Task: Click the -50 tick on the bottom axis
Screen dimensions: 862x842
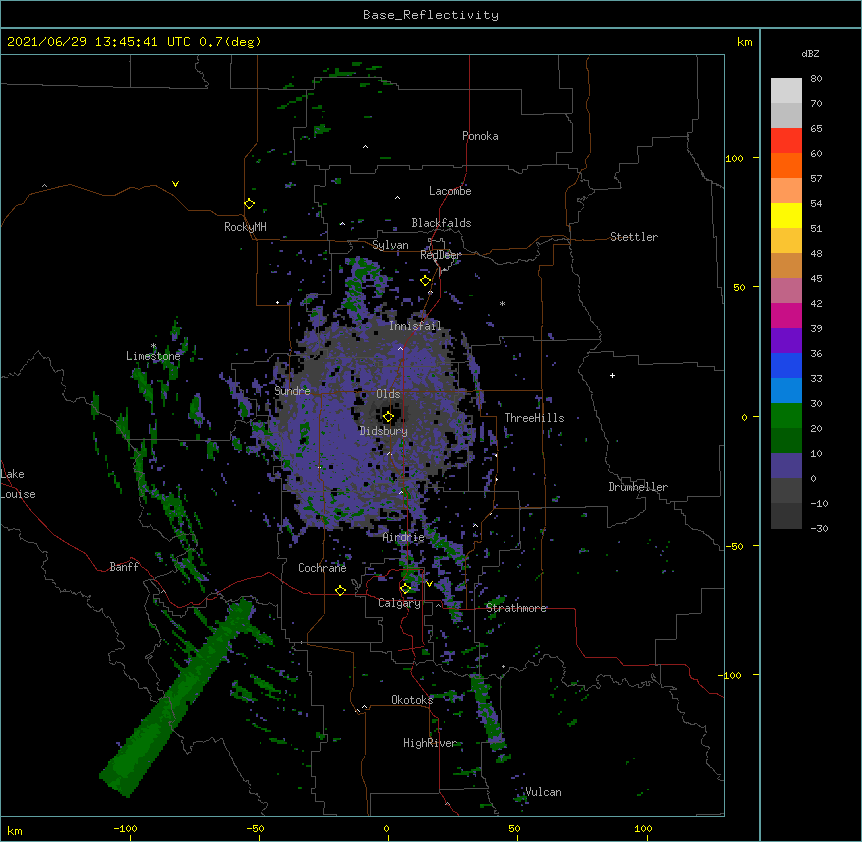Action: [x=255, y=828]
